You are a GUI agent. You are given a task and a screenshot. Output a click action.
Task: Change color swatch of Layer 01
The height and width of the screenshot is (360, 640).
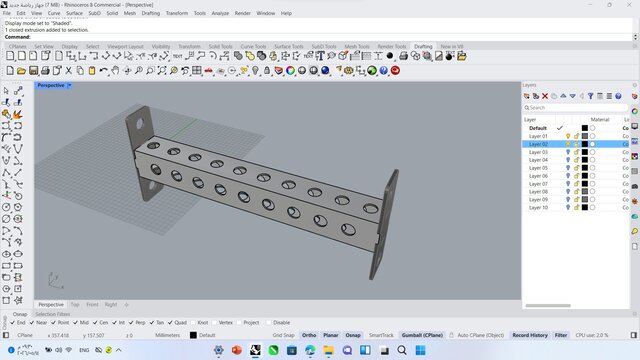pos(584,136)
